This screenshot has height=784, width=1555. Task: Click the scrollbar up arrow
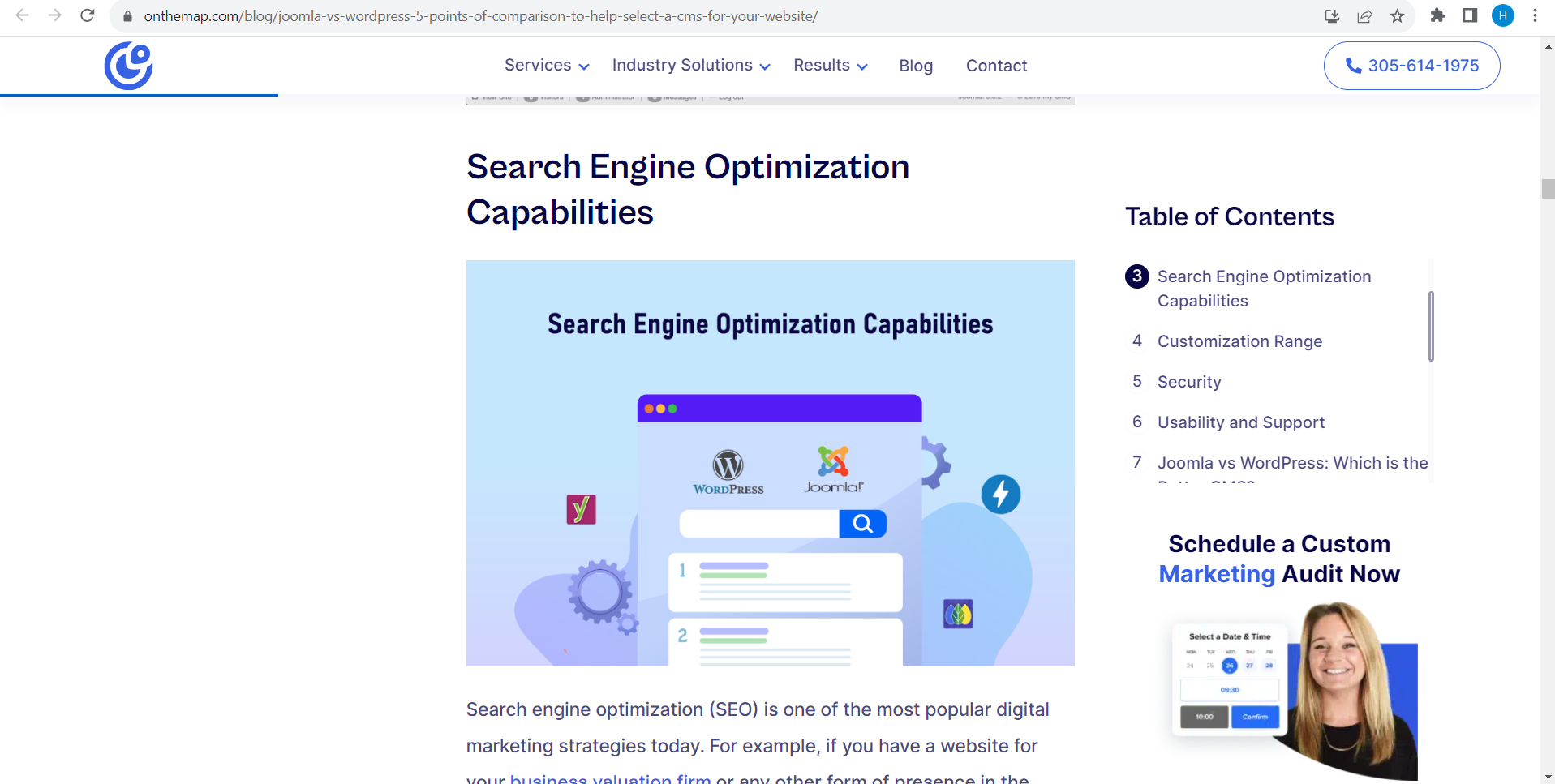(x=1548, y=46)
